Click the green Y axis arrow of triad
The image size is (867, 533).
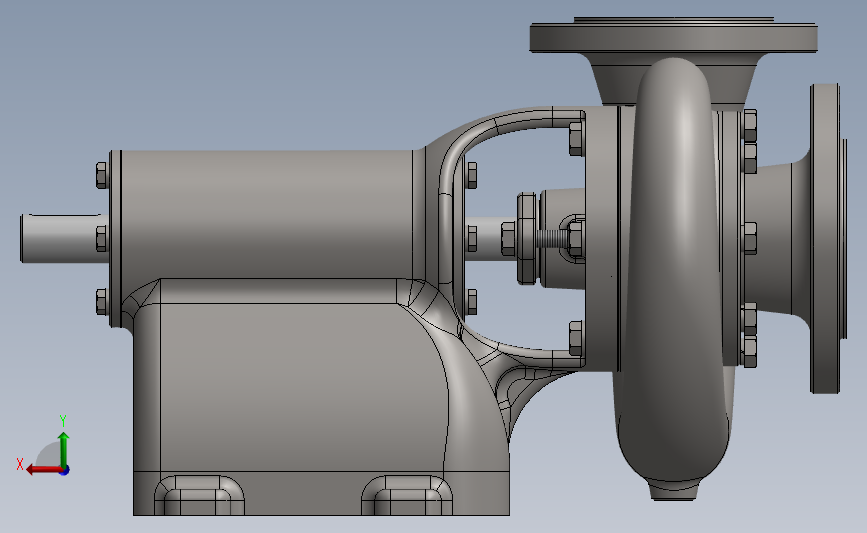[x=64, y=448]
